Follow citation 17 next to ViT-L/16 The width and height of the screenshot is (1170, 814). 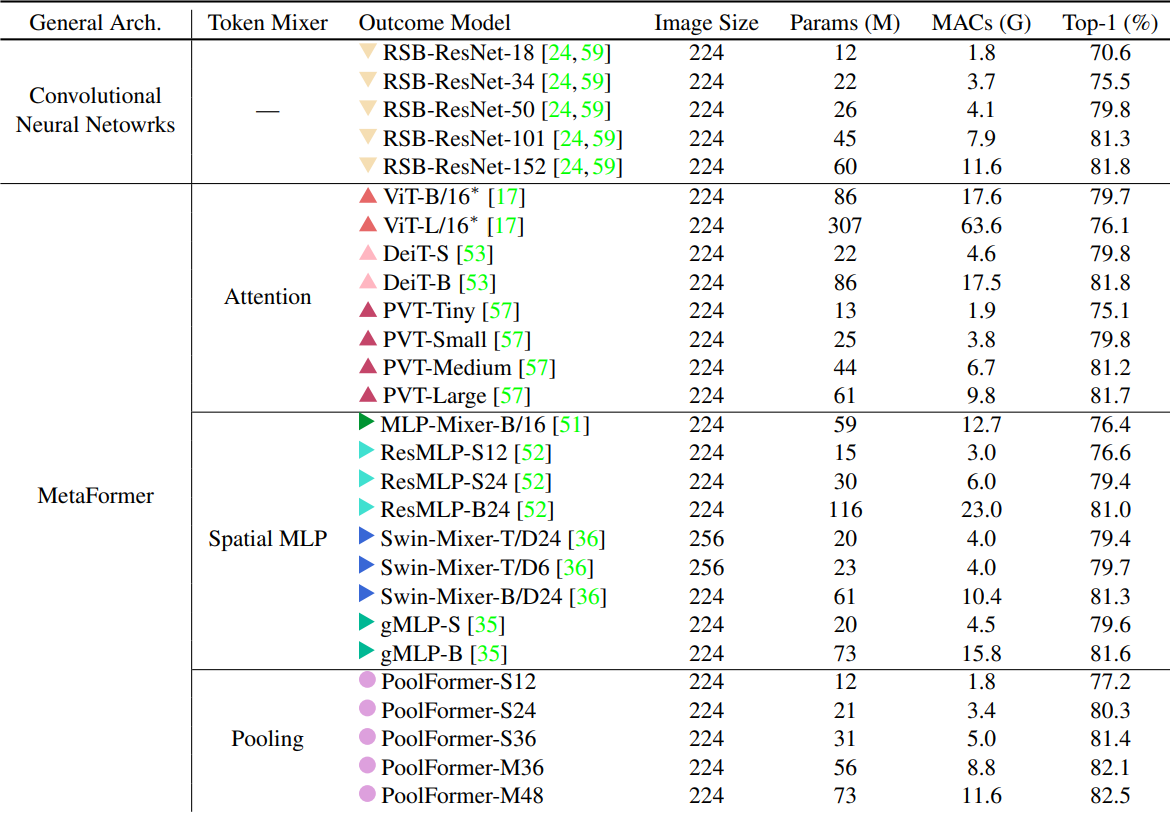coord(506,226)
